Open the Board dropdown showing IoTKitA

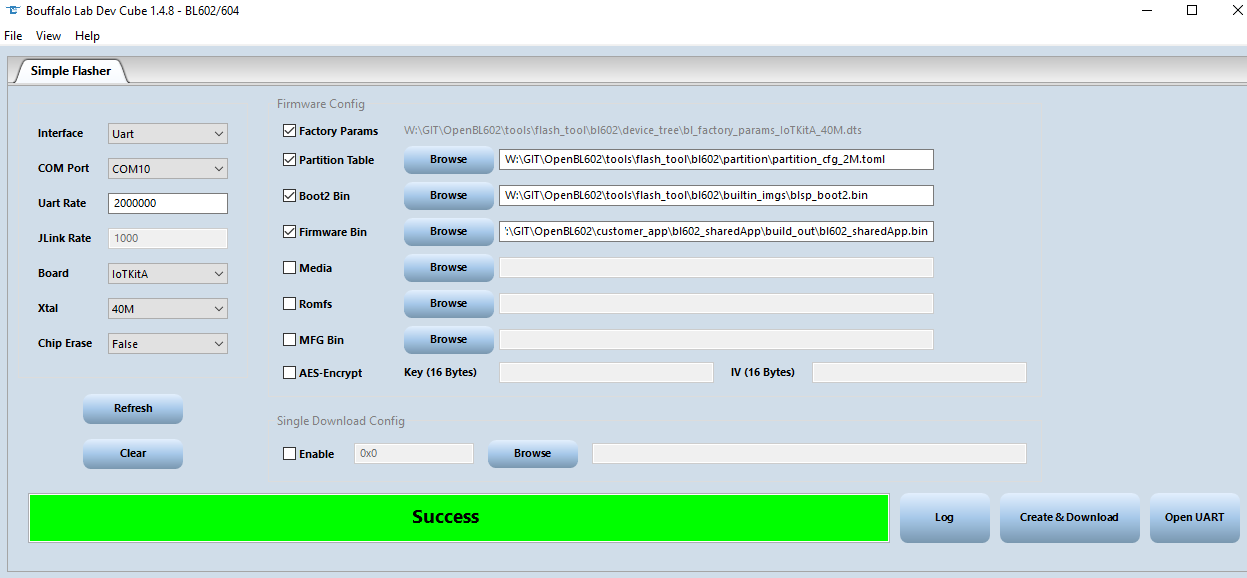pos(168,274)
